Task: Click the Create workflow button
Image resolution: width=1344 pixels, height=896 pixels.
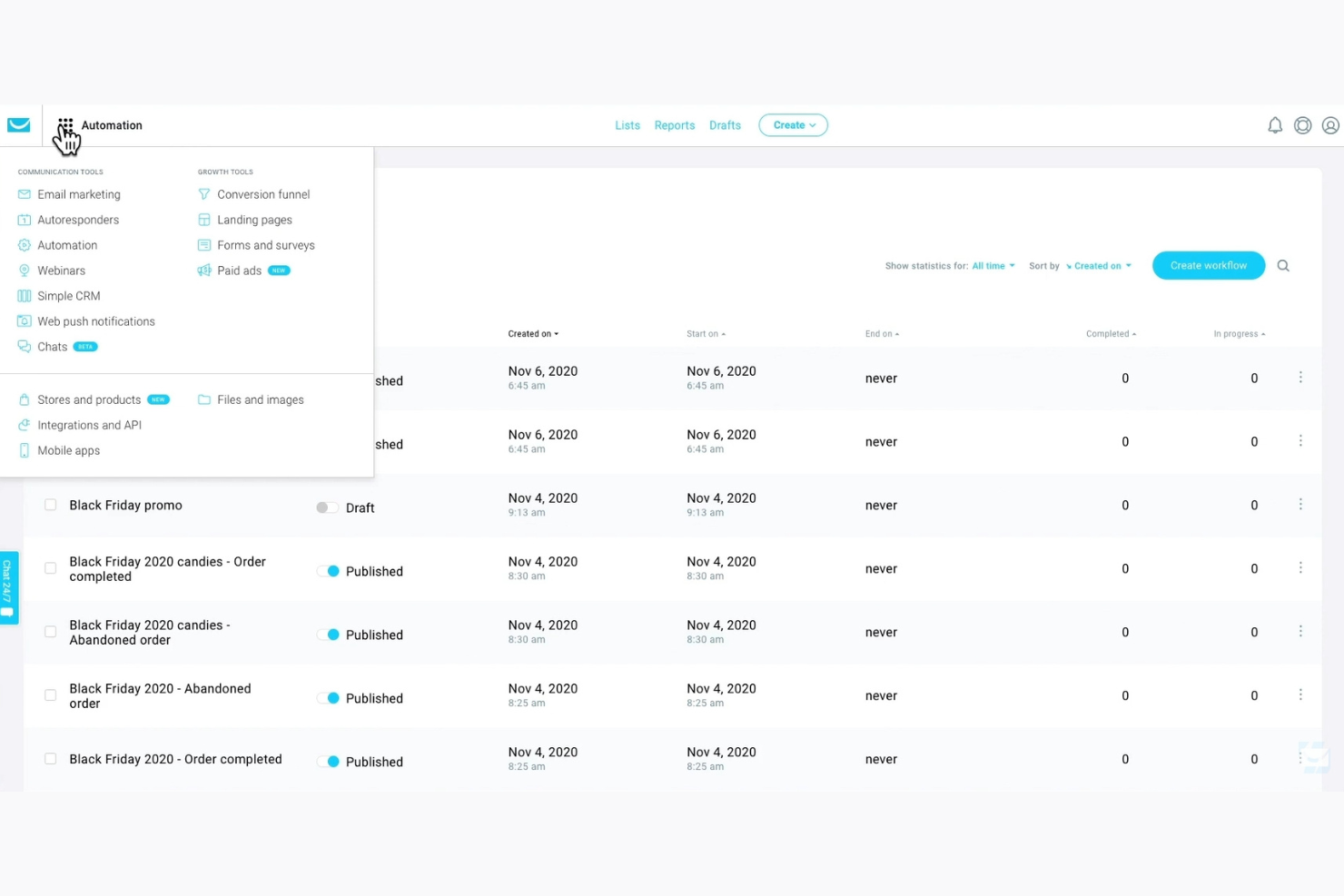Action: pos(1208,265)
